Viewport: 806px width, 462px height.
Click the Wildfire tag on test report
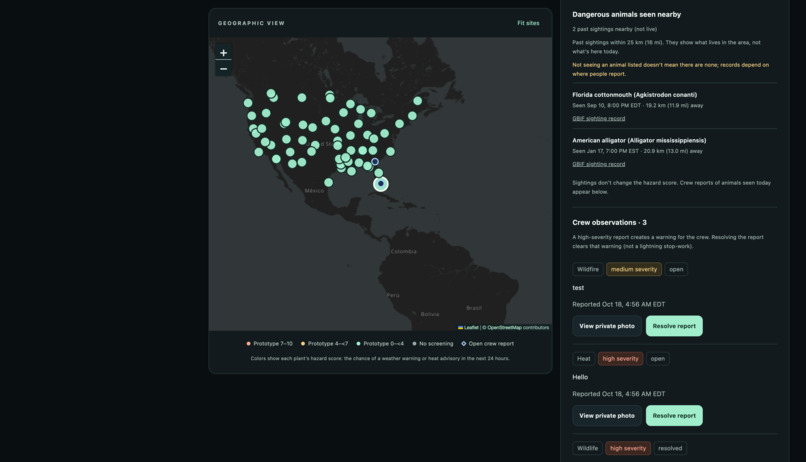click(588, 269)
